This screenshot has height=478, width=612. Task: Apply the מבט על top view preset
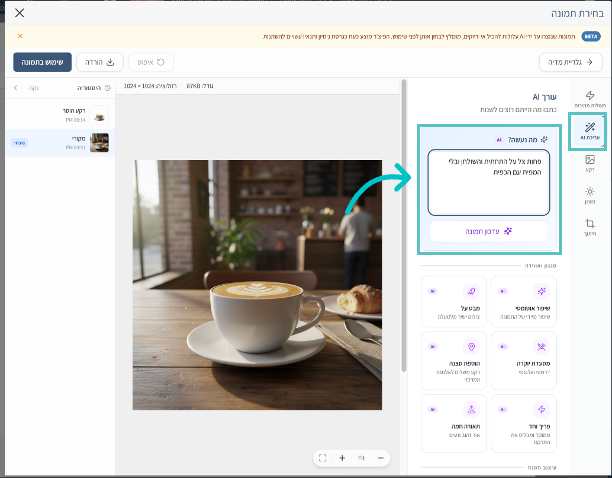tap(454, 302)
